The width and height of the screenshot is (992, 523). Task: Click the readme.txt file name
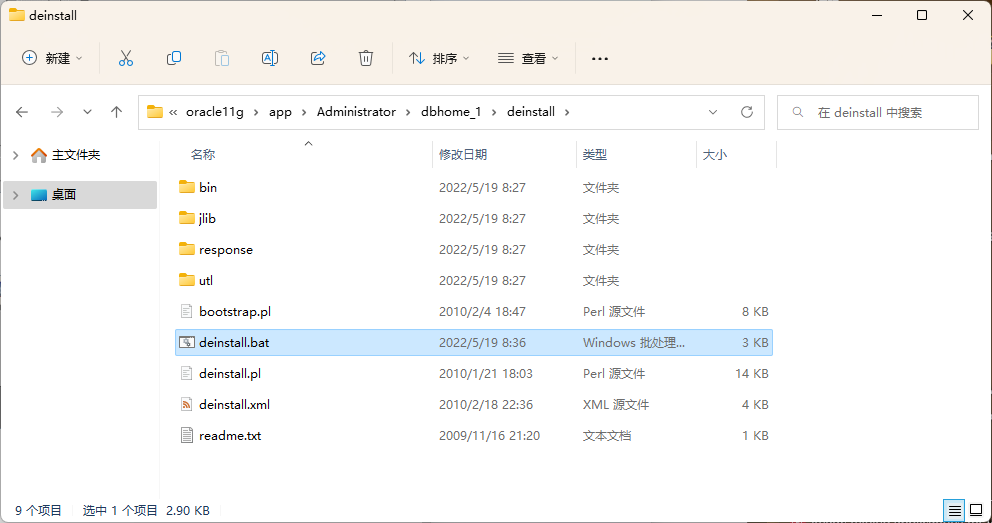[230, 435]
